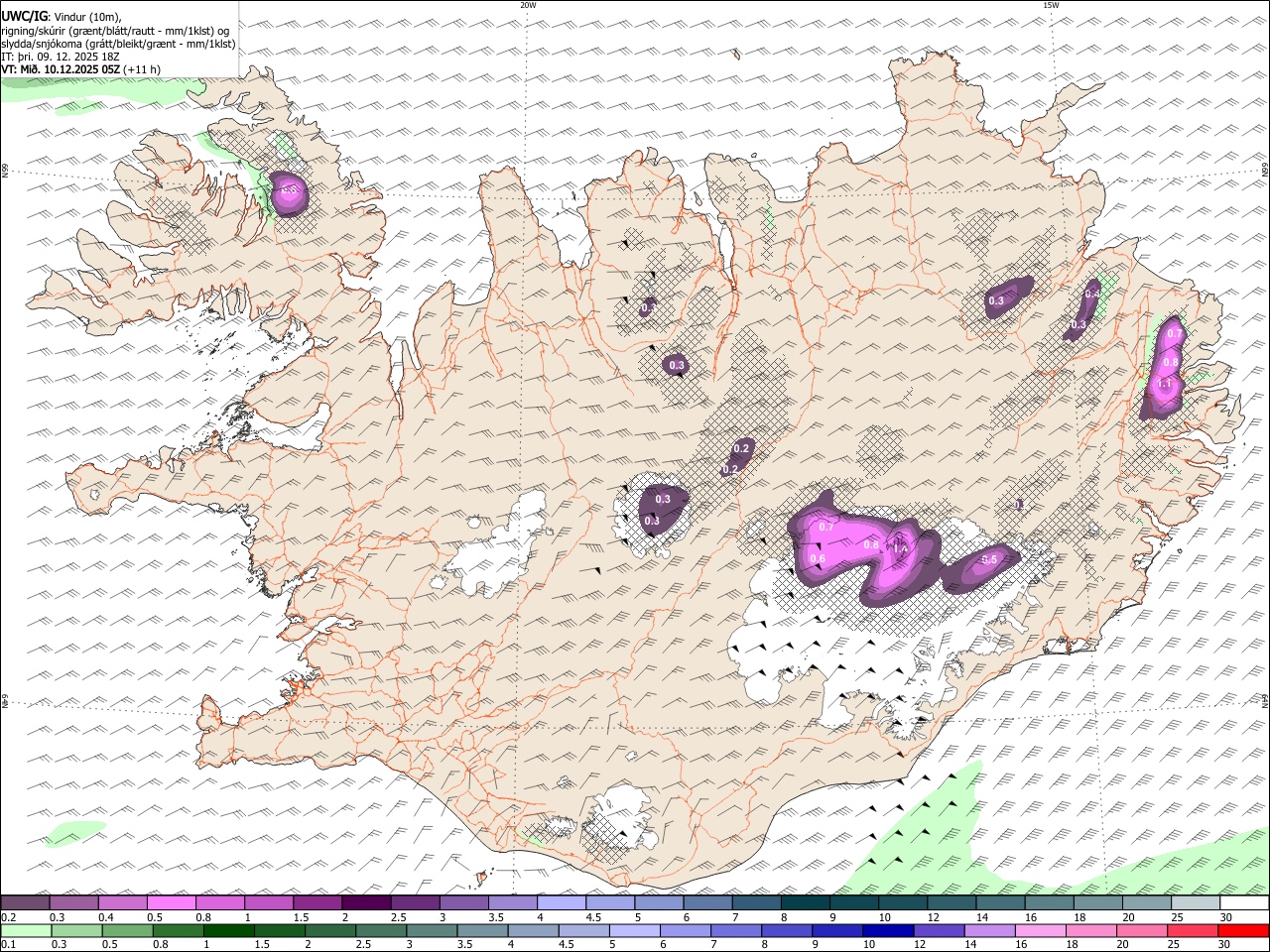
Task: Click the '0.2' label on the upper legend scale
Action: (x=8, y=916)
